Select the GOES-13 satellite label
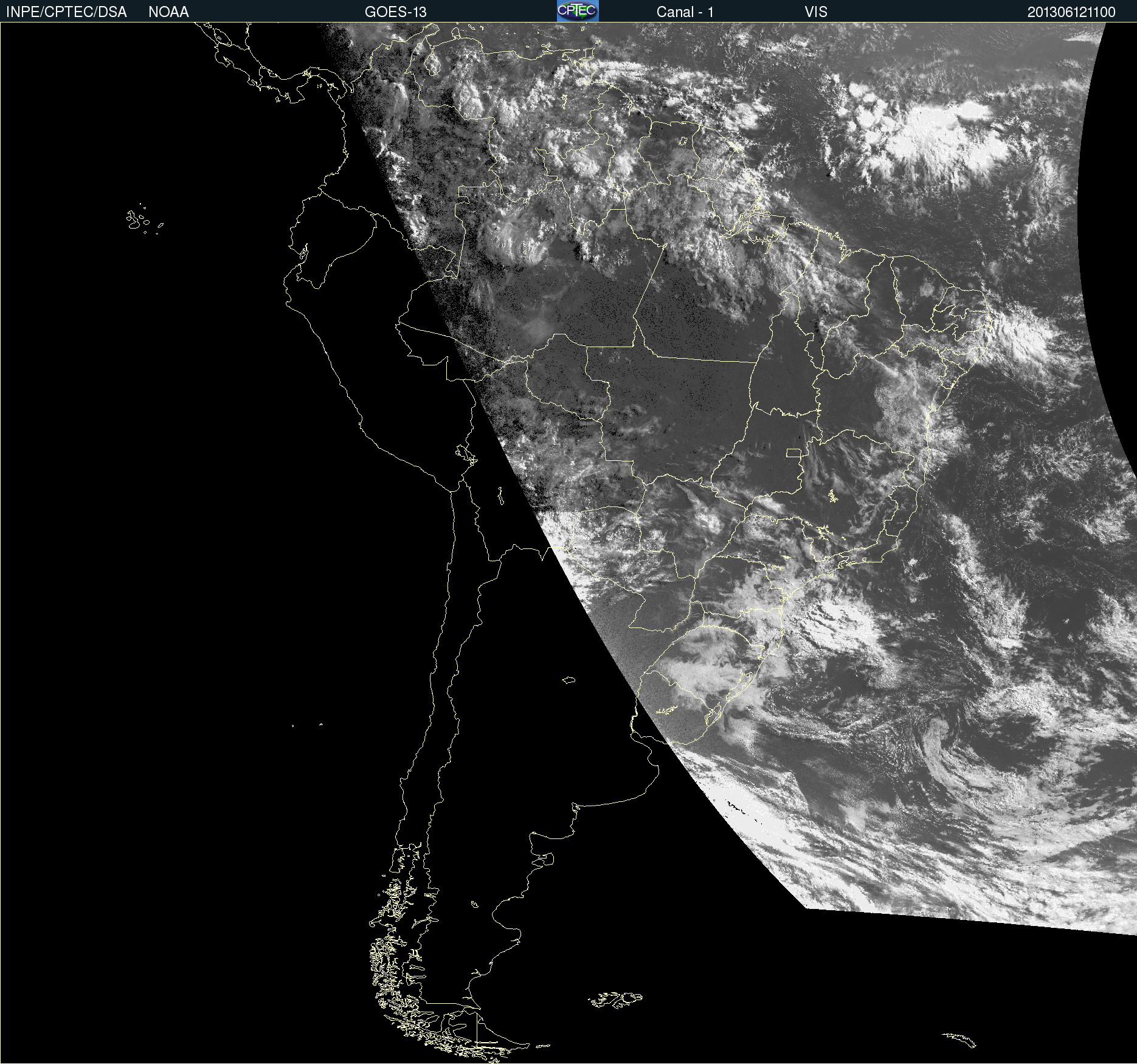The height and width of the screenshot is (1064, 1137). click(395, 12)
